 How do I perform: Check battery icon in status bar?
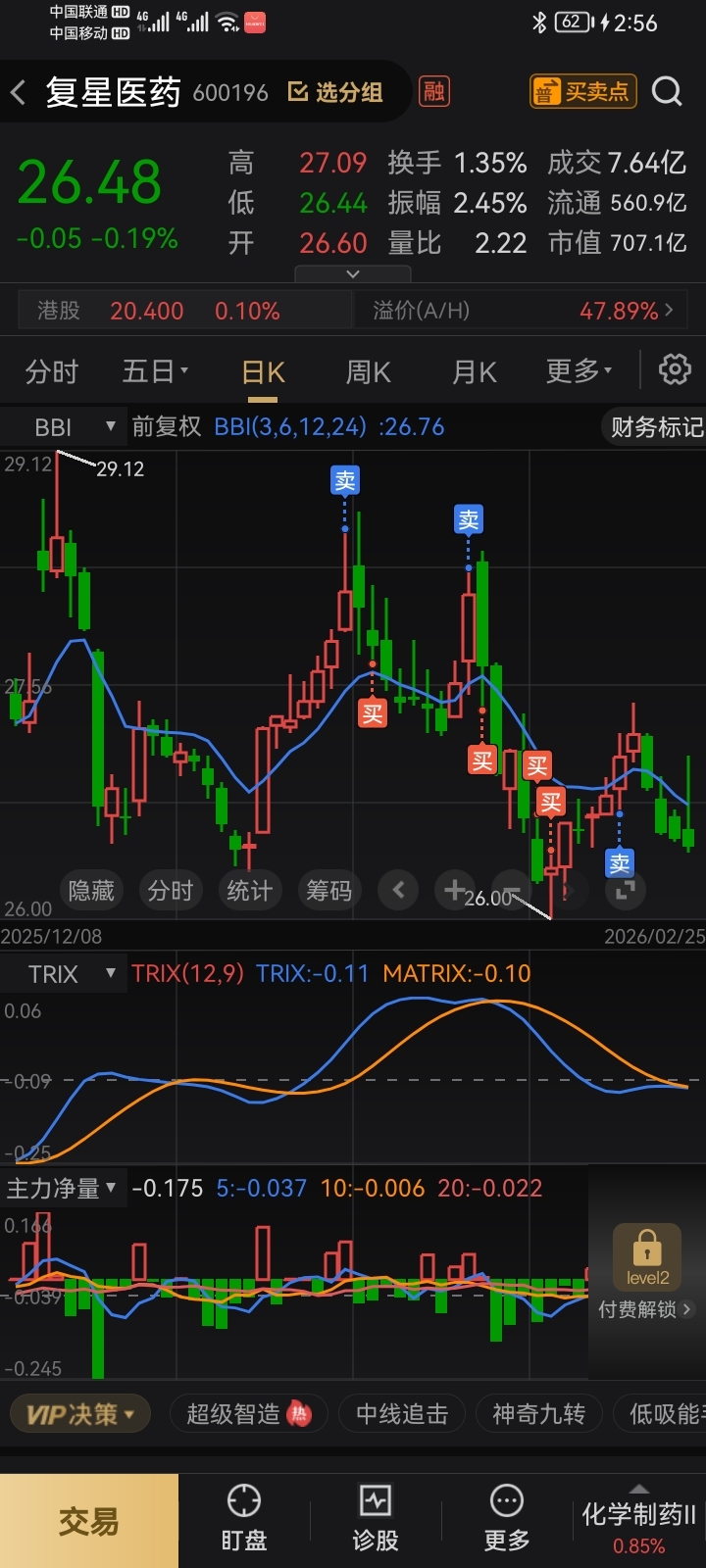pyautogui.click(x=575, y=23)
